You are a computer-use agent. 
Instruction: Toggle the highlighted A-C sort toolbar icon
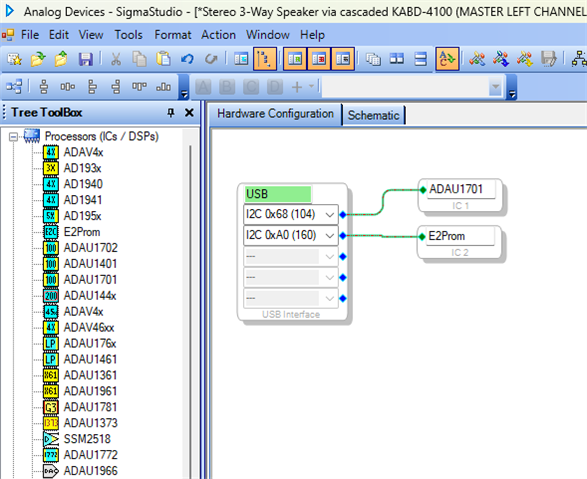click(447, 59)
